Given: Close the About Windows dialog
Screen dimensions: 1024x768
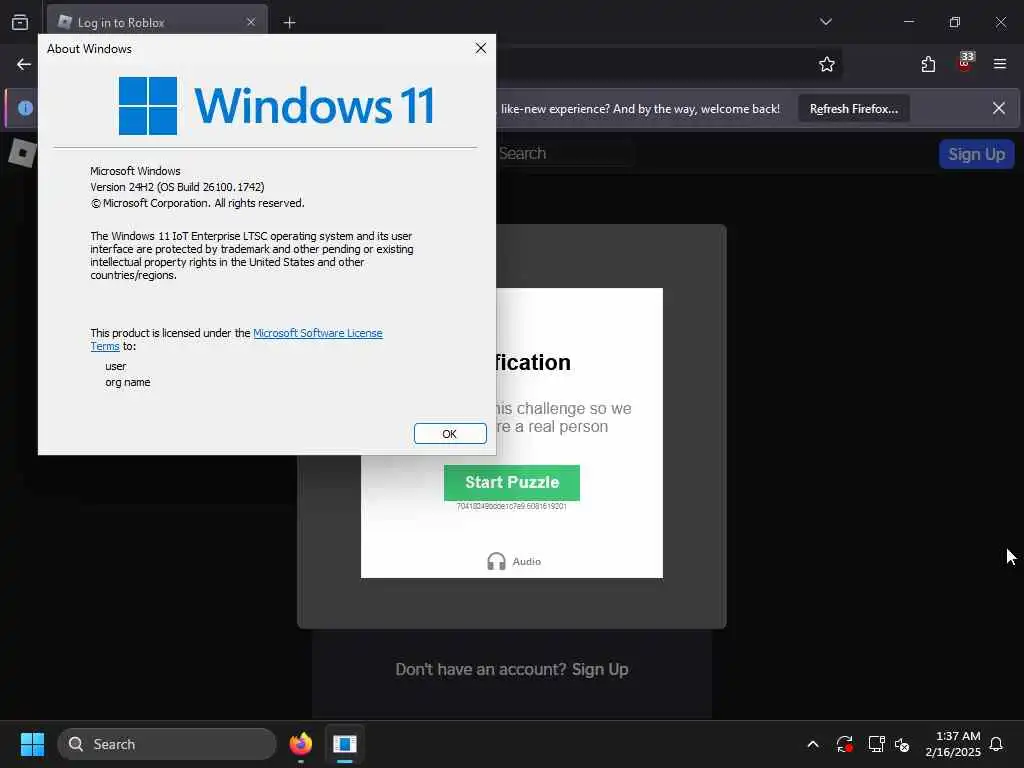Looking at the screenshot, I should (481, 48).
